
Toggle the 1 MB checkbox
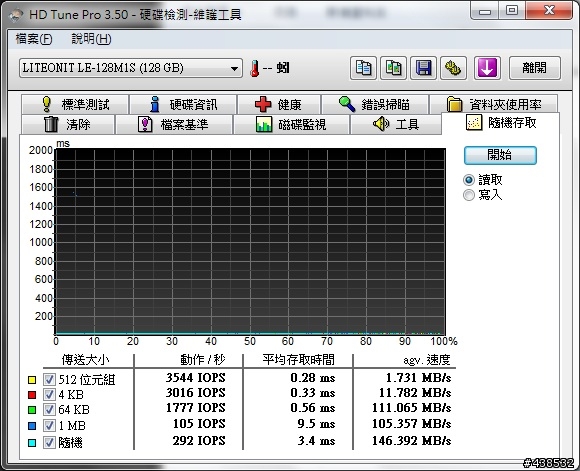pos(49,425)
